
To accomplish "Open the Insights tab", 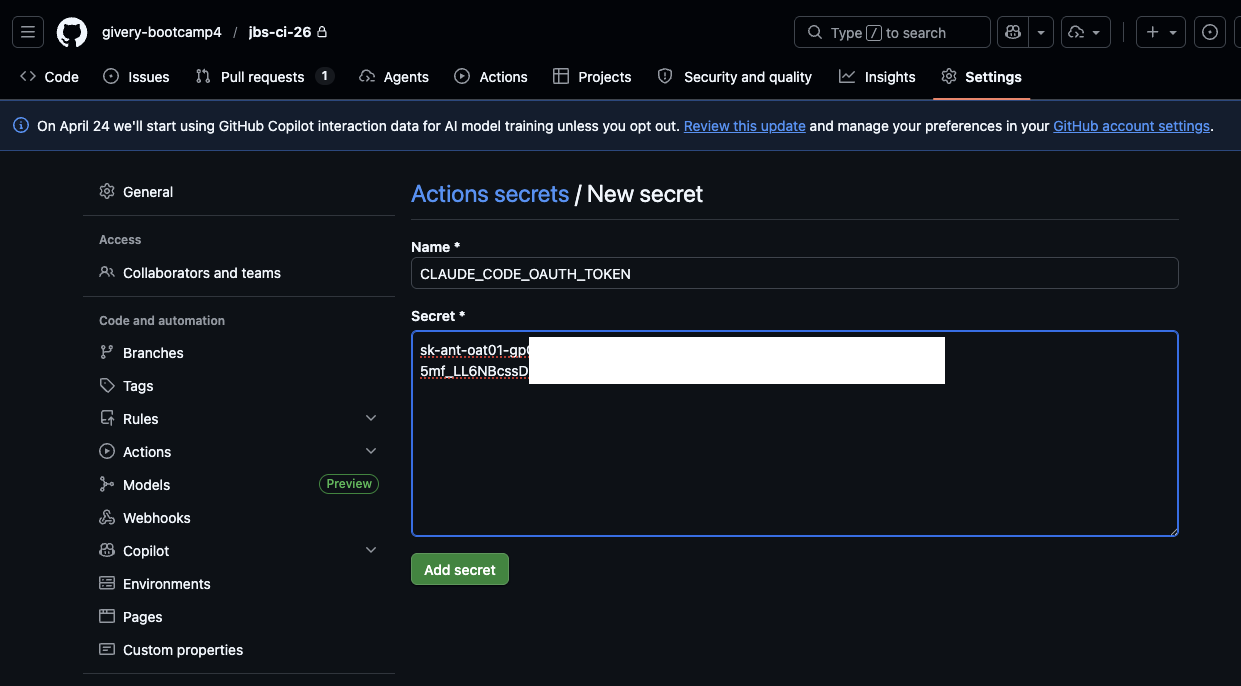I will tap(877, 77).
